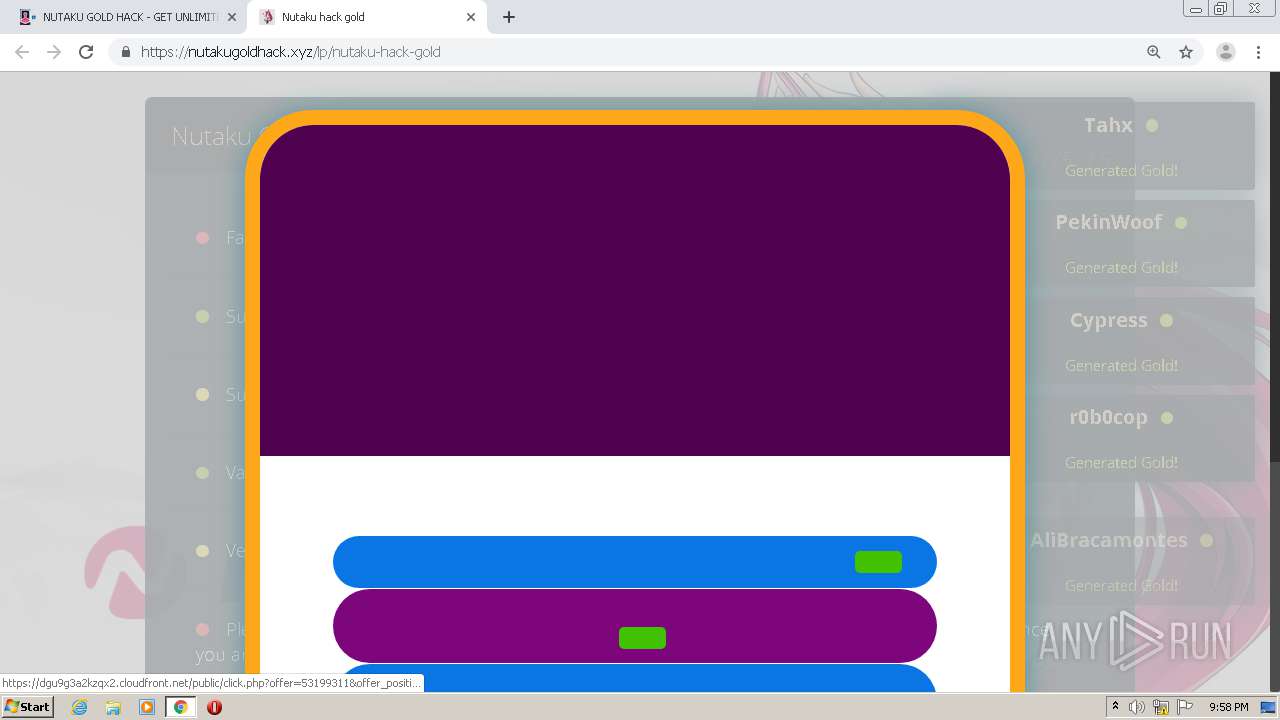This screenshot has width=1280, height=720.
Task: Click the partially visible bottom blue bar
Action: coord(635,677)
